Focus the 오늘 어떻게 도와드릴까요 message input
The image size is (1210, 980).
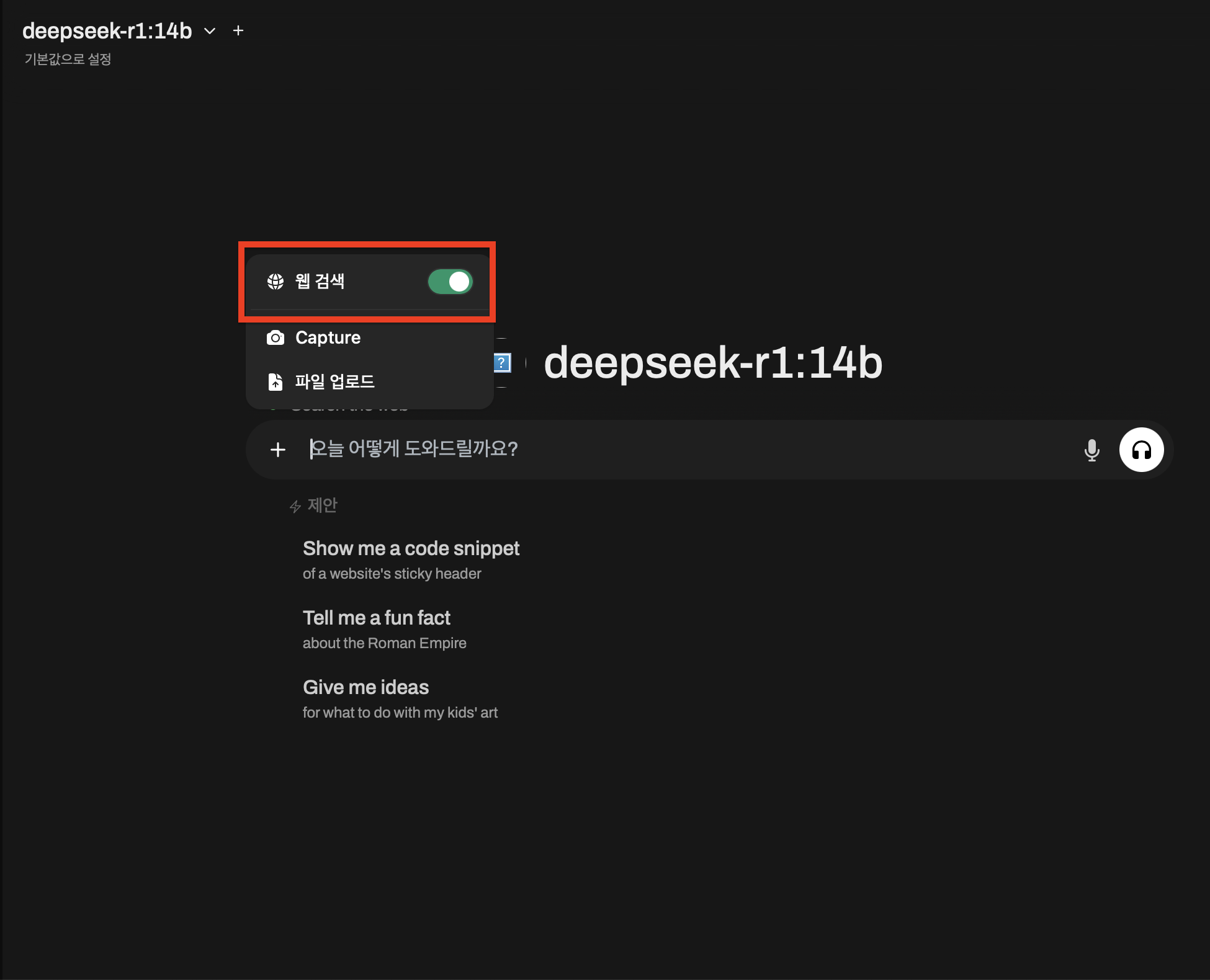[683, 449]
